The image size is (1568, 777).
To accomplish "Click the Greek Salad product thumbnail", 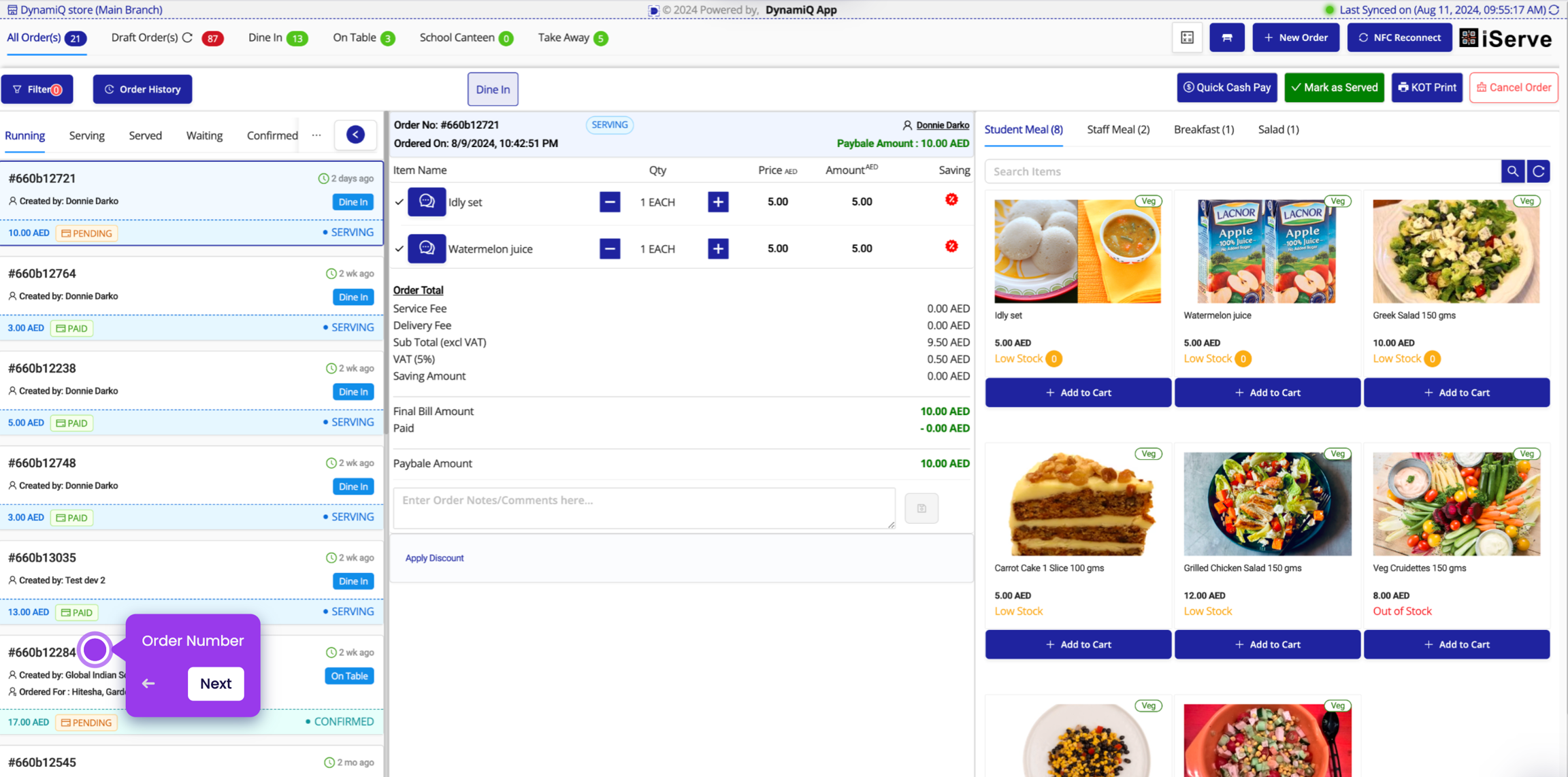I will [x=1456, y=251].
